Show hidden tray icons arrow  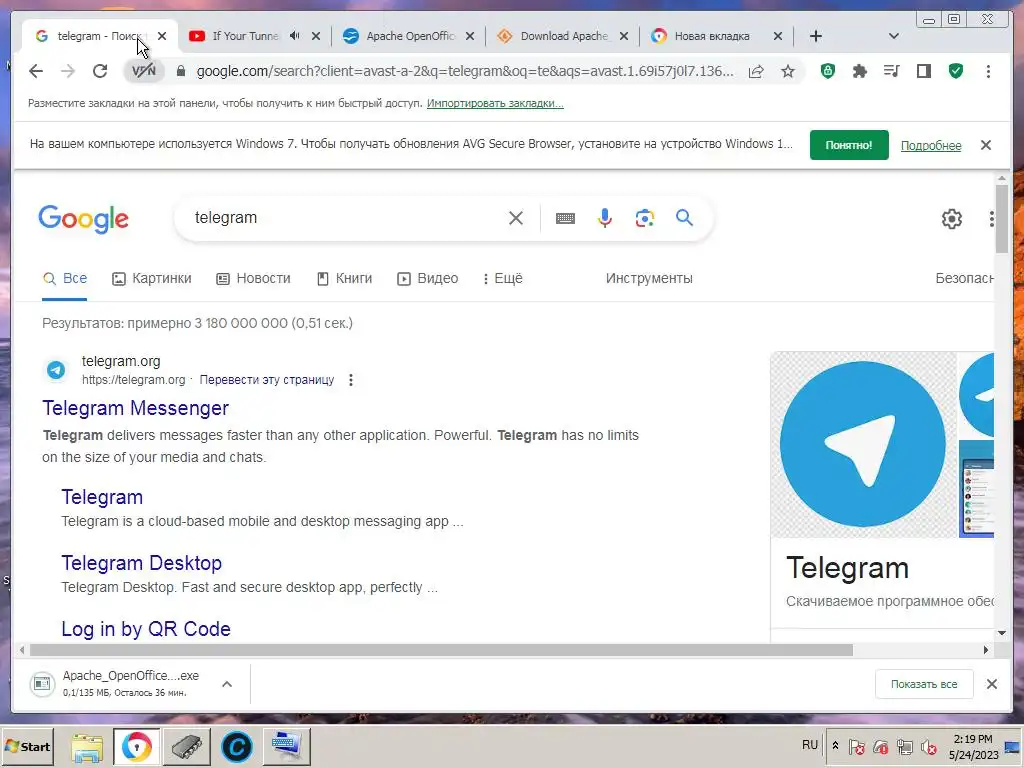[835, 745]
